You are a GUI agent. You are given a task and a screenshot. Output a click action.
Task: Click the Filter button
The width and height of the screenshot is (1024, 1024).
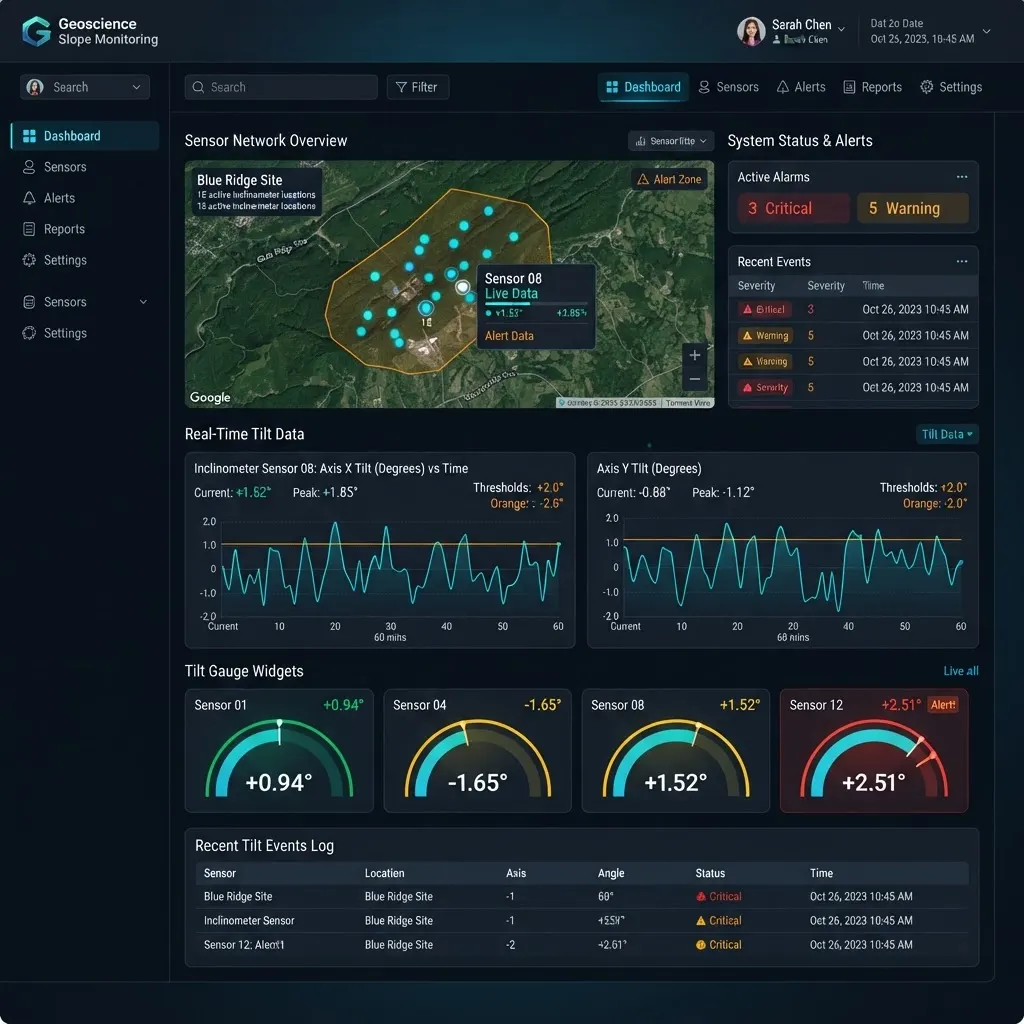tap(417, 87)
